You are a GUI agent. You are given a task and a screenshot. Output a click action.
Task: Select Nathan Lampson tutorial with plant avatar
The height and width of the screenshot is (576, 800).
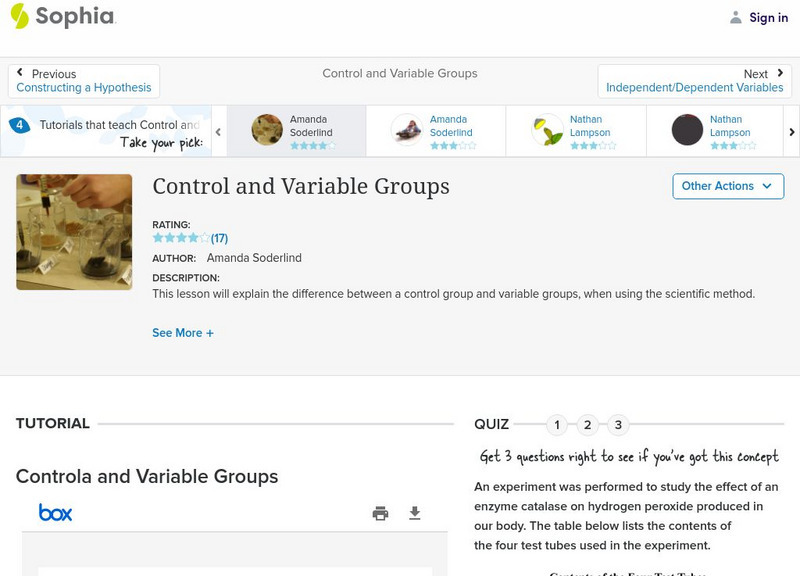(x=576, y=131)
